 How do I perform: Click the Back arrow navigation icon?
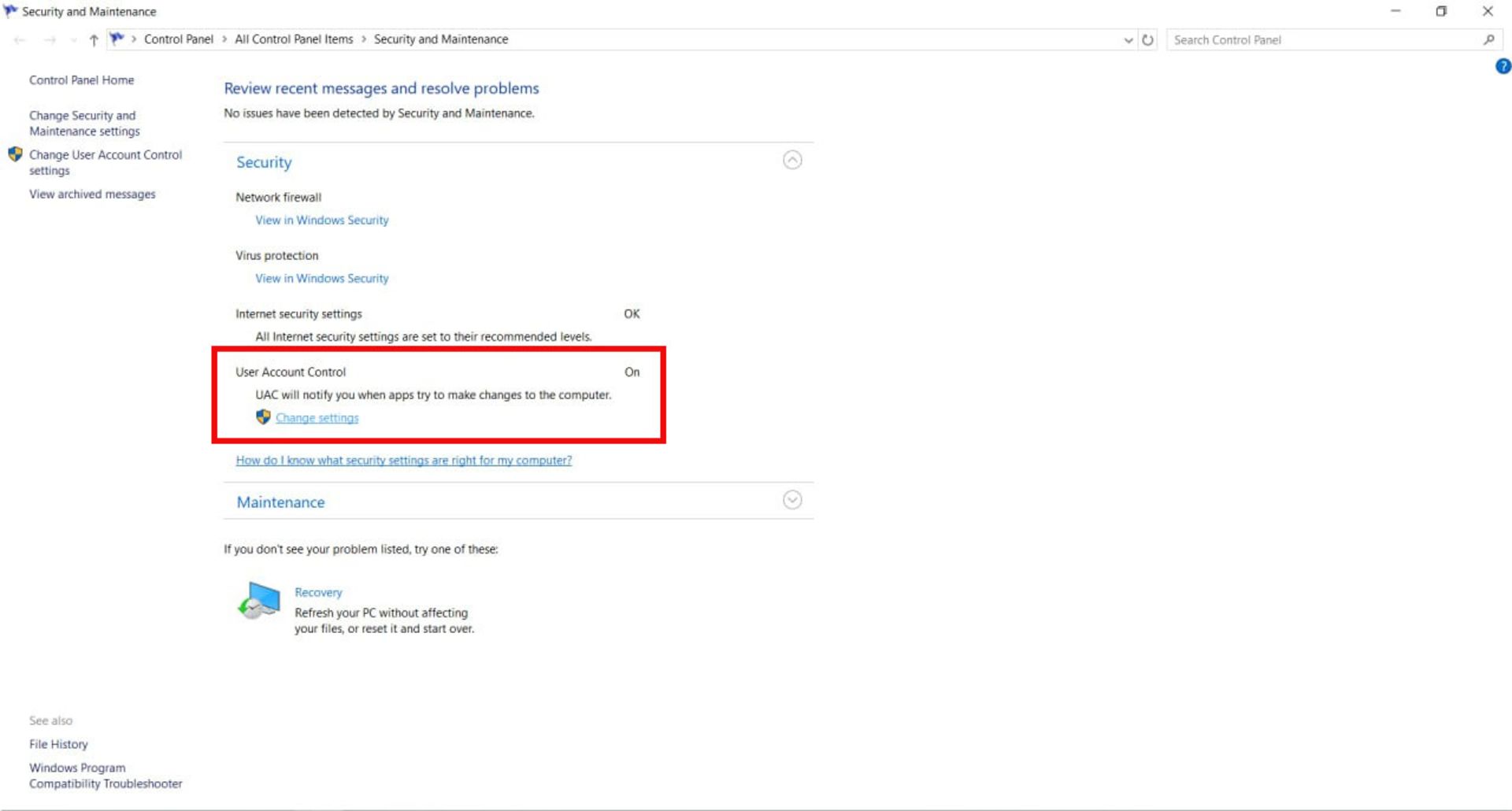click(20, 40)
